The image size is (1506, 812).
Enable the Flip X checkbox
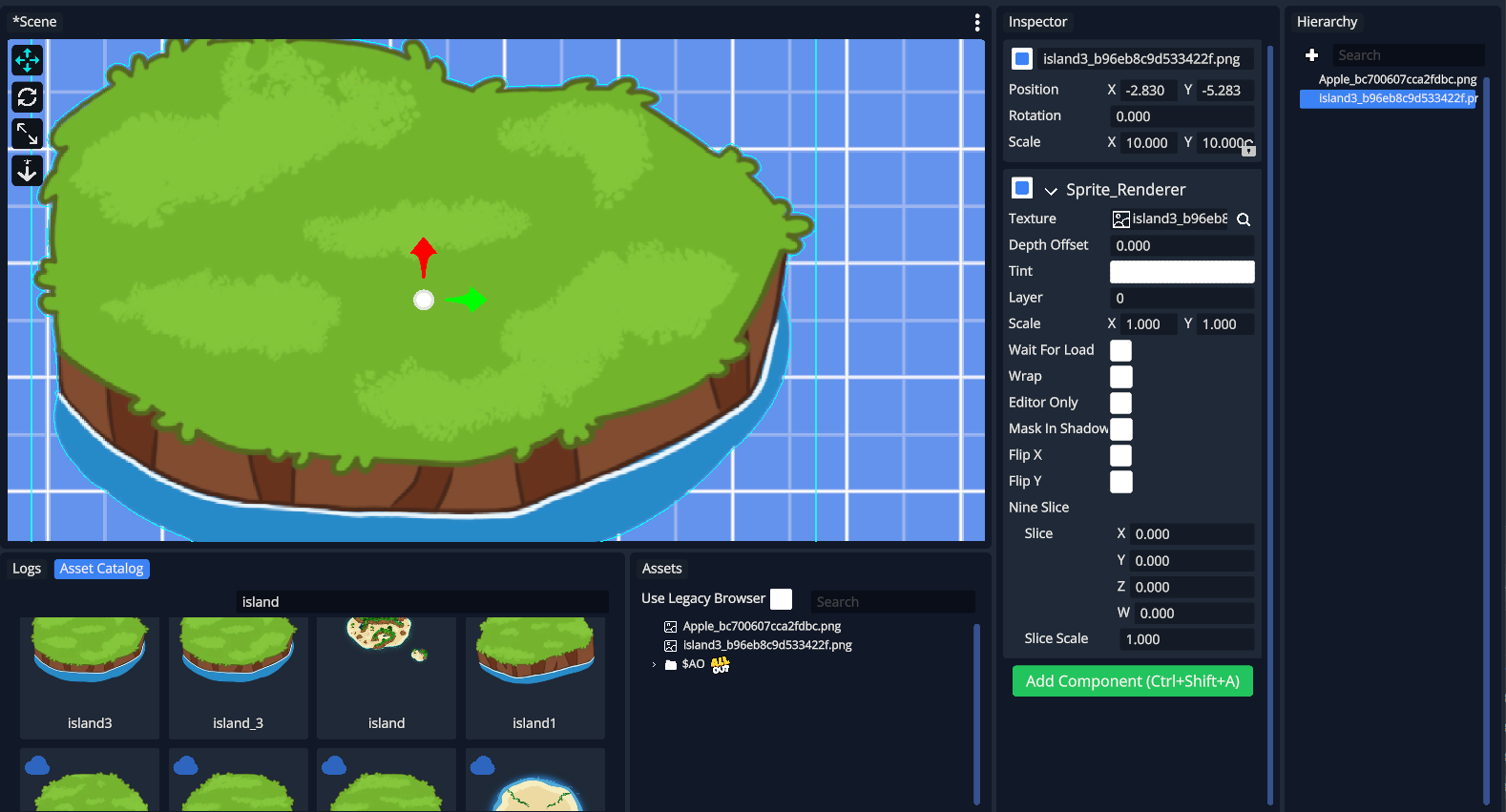coord(1121,455)
